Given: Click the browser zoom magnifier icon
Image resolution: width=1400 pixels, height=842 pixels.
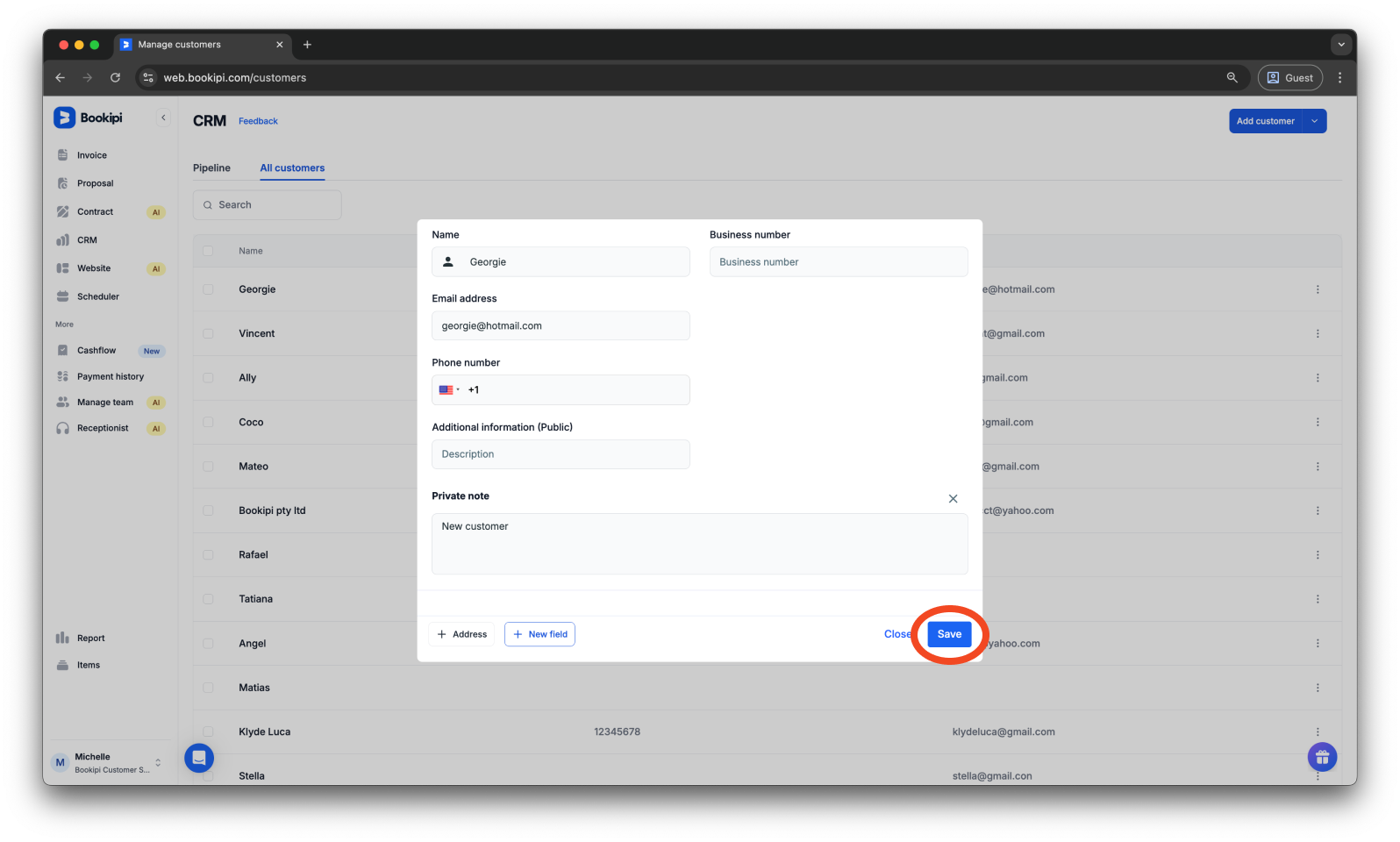Looking at the screenshot, I should pyautogui.click(x=1232, y=77).
